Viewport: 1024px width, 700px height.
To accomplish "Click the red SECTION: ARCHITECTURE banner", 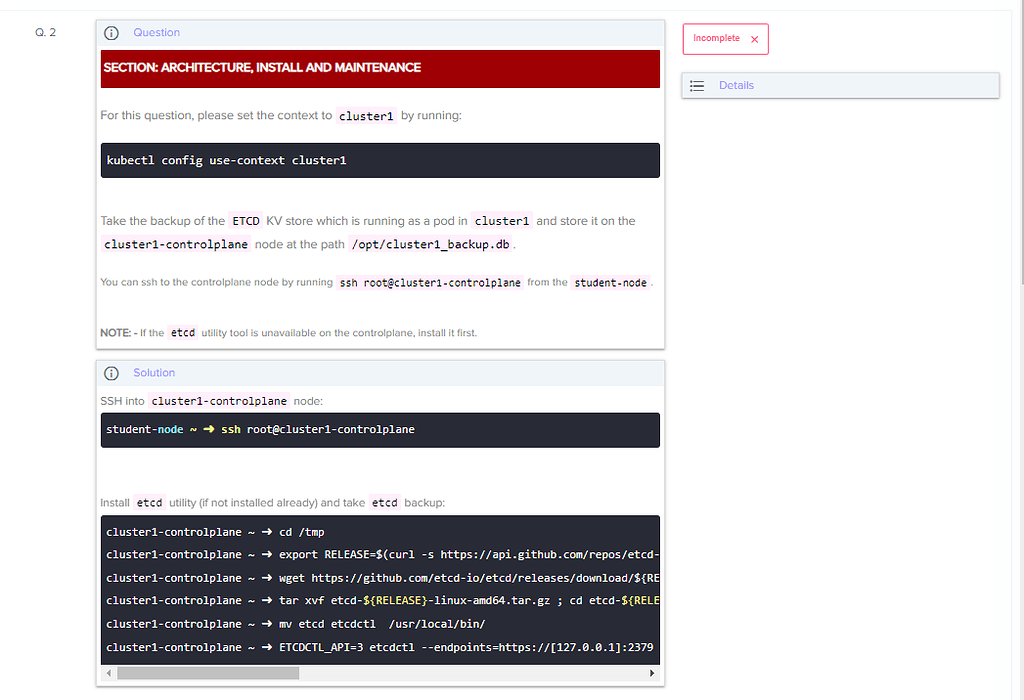I will 380,68.
